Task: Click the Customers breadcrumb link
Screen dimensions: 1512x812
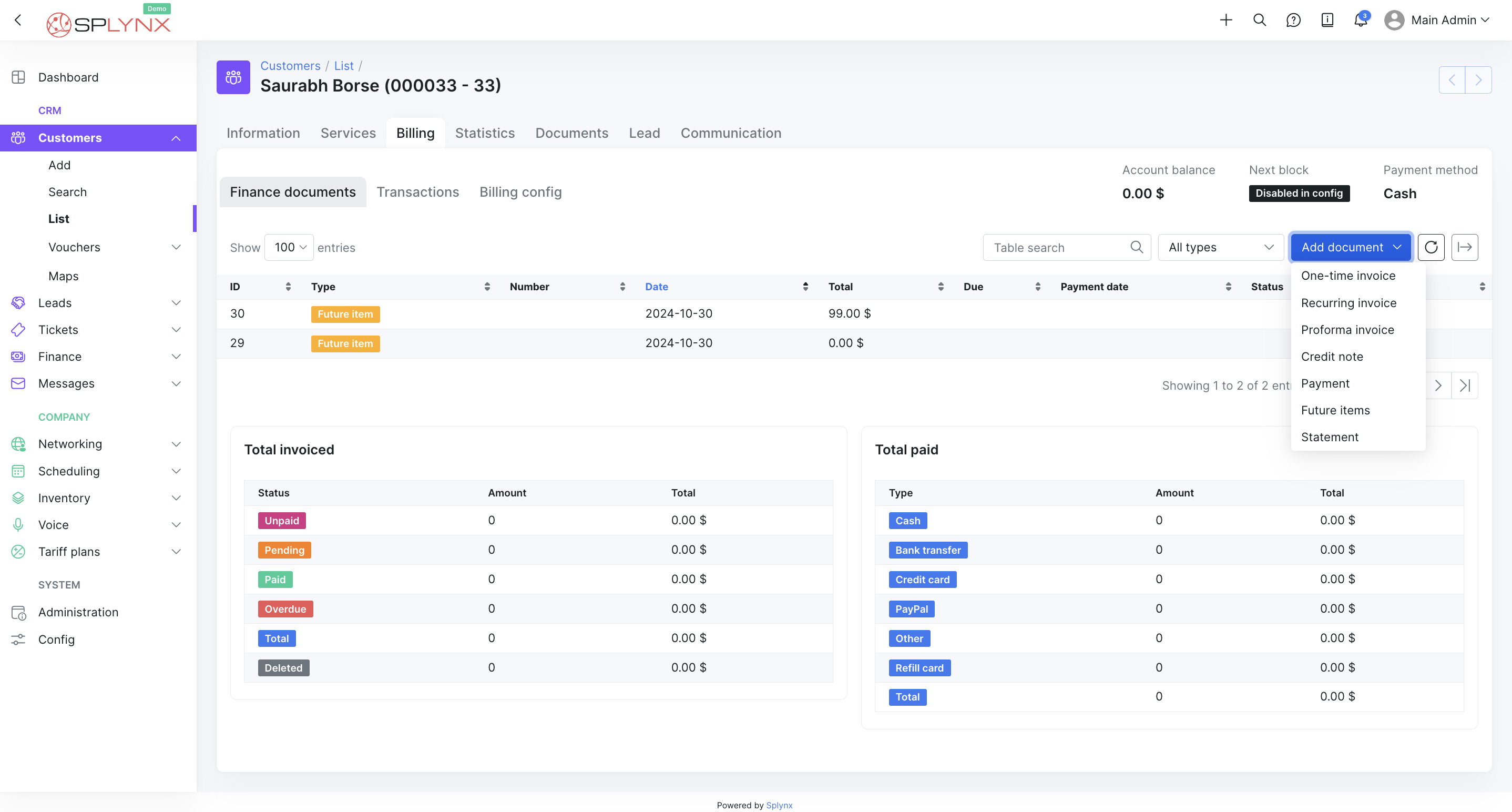Action: 290,66
